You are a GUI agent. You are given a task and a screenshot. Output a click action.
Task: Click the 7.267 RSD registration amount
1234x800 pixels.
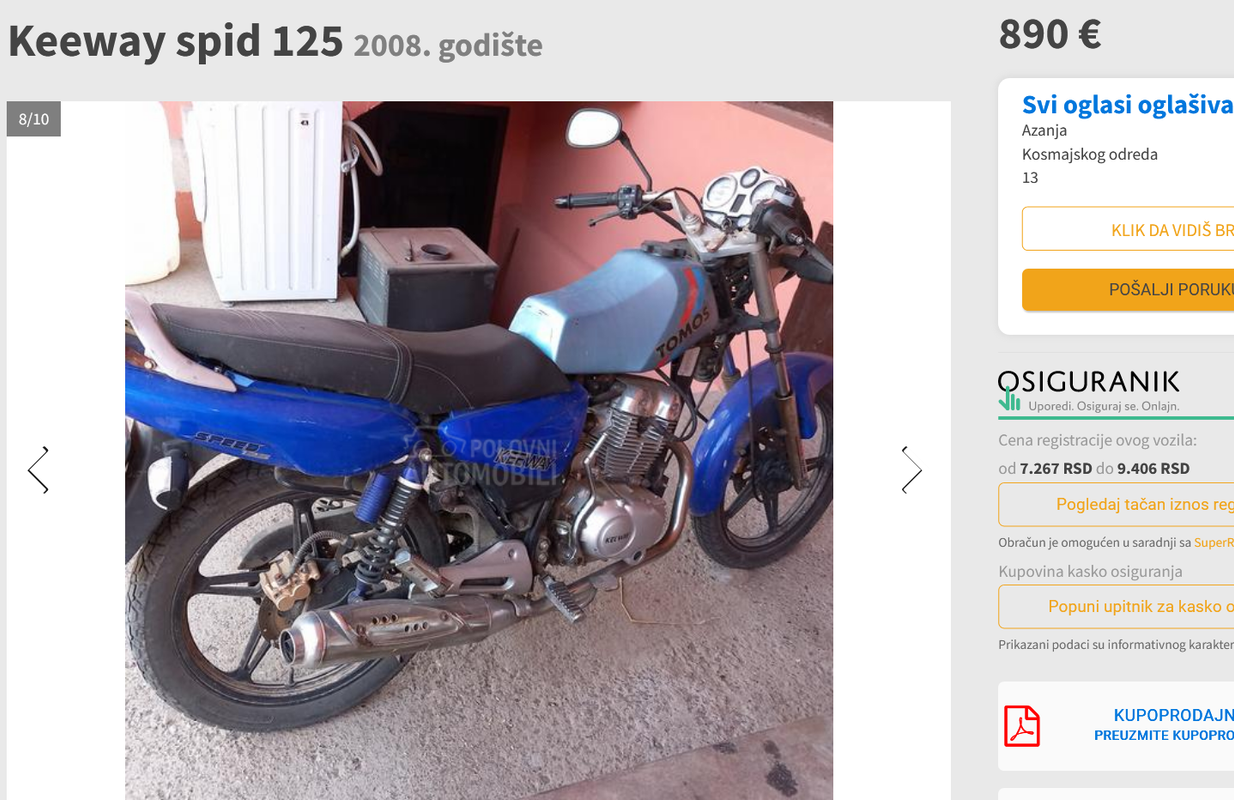pos(1056,468)
